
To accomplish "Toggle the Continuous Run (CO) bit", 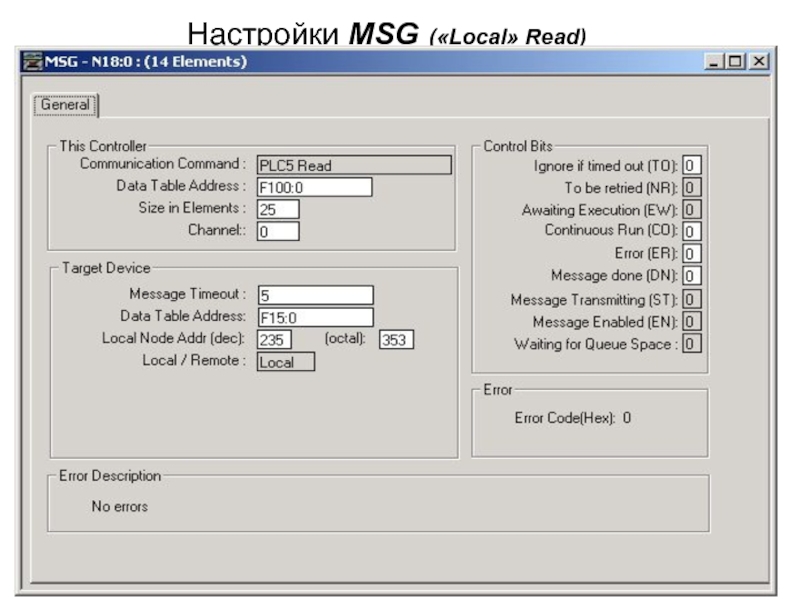I will click(692, 231).
